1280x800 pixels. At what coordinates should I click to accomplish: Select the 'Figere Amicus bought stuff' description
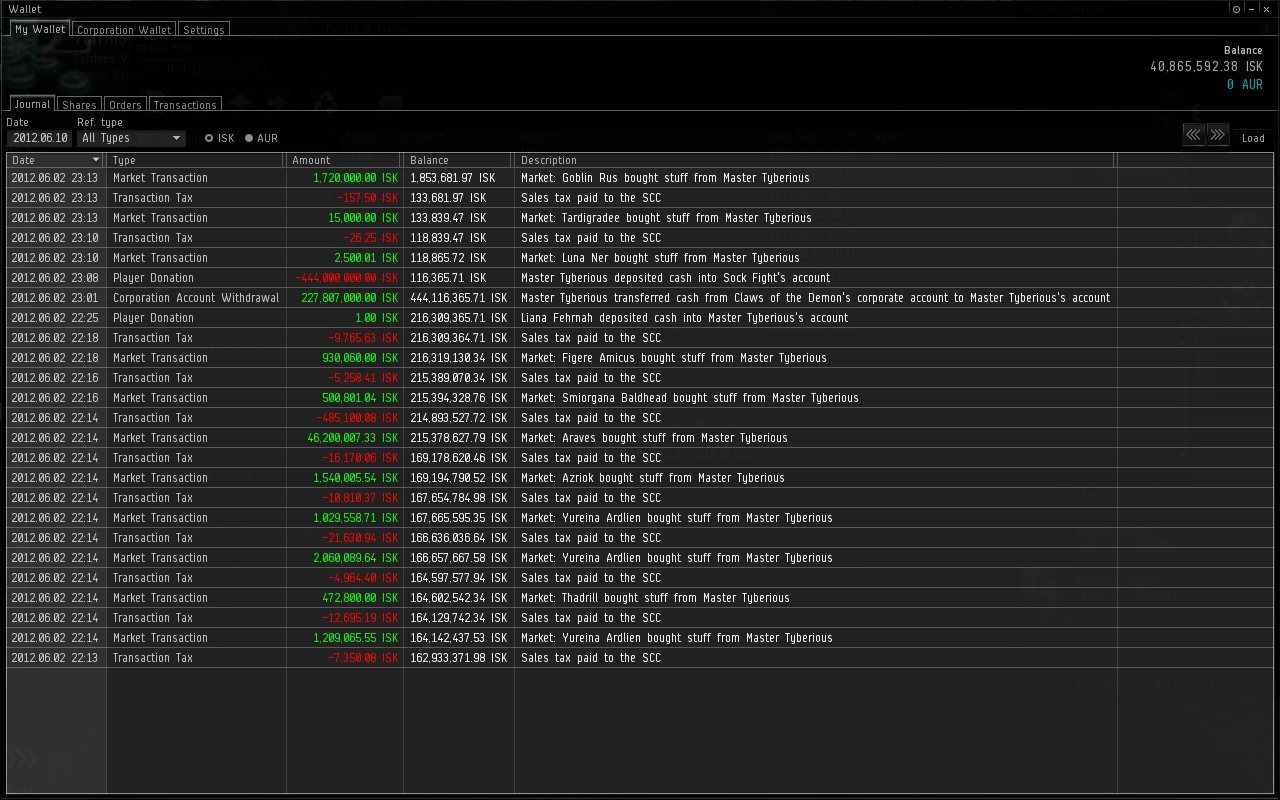[674, 358]
